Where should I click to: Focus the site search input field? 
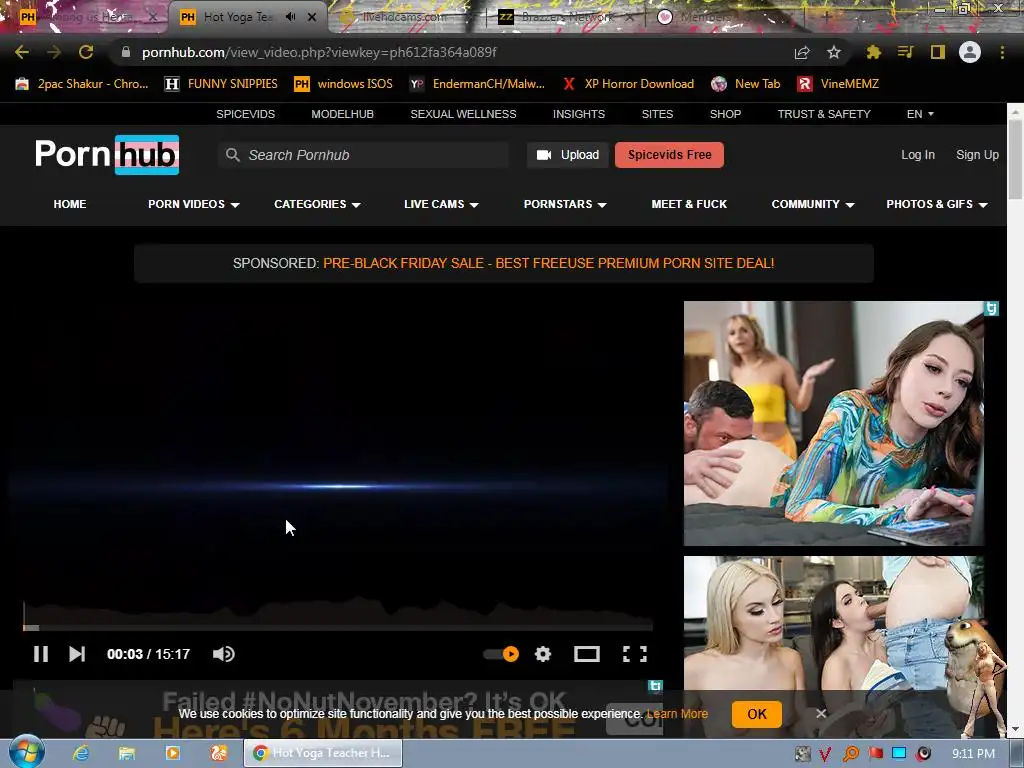point(364,155)
